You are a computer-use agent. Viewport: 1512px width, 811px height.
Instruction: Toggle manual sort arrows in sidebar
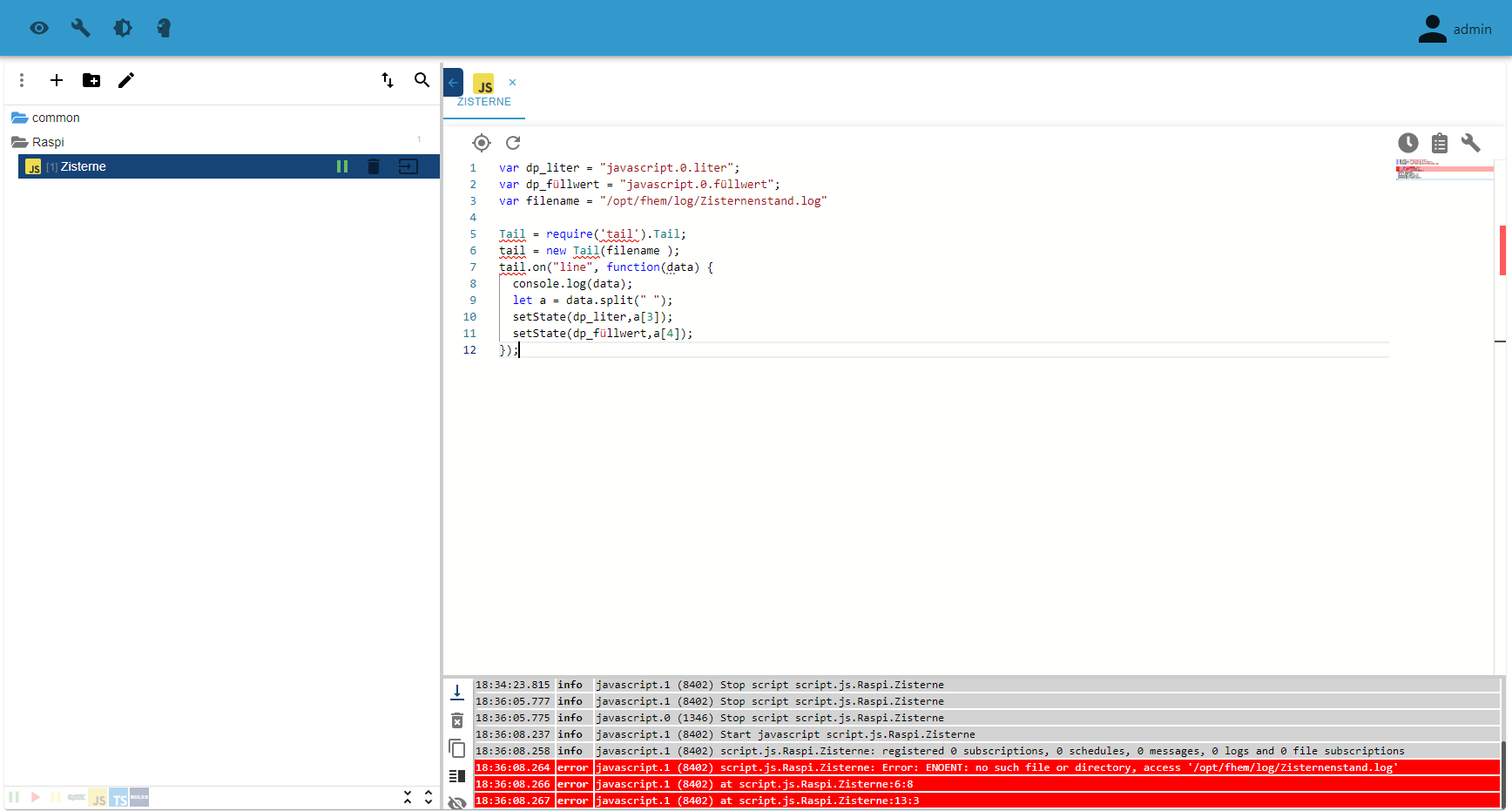(388, 80)
